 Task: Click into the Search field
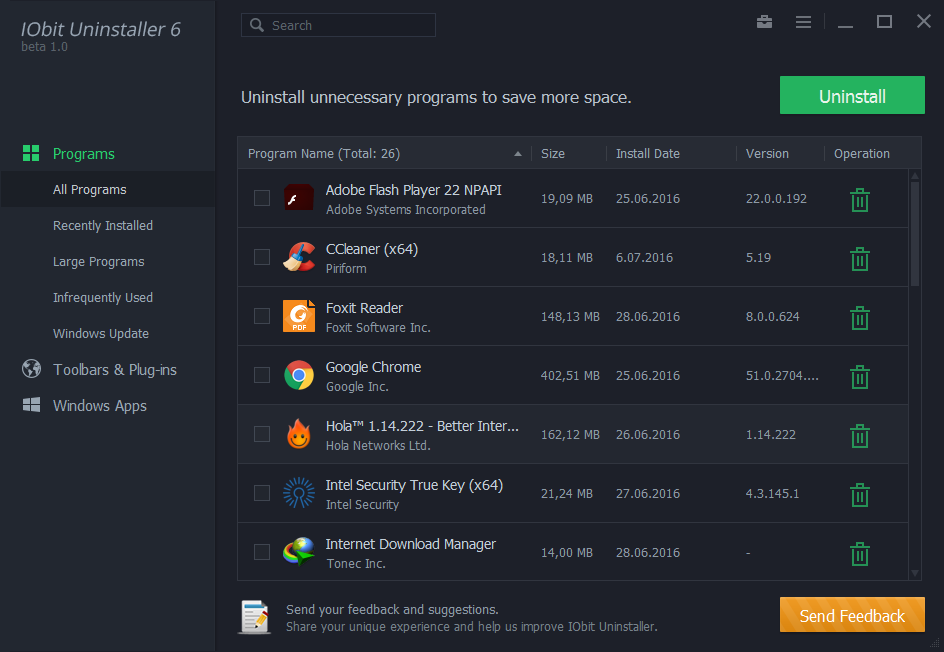click(x=338, y=25)
